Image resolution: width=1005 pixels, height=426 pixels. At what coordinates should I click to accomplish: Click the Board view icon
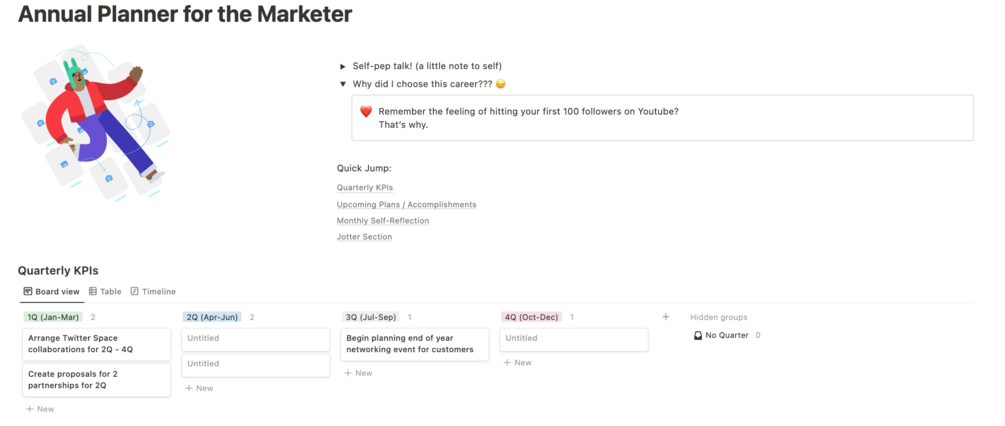click(28, 292)
